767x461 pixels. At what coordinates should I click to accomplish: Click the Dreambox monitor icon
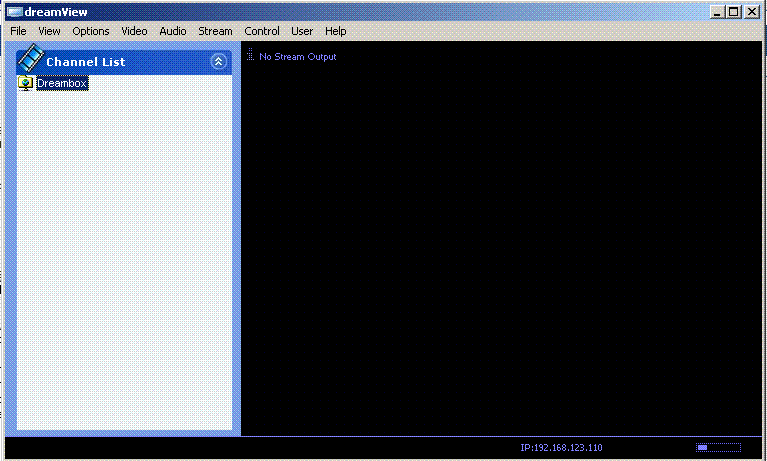pyautogui.click(x=25, y=83)
